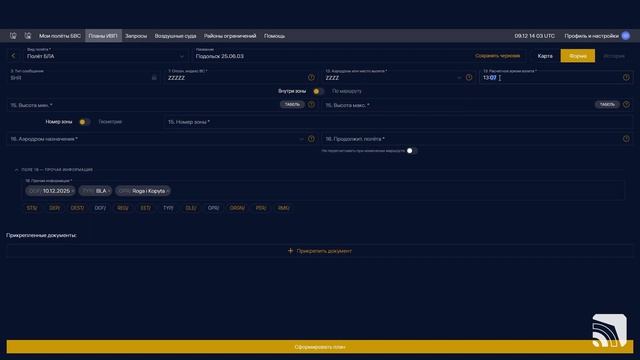Screen dimensions: 640x360
Task: Show help for destination aerodrome field 16
Action: [x=311, y=139]
